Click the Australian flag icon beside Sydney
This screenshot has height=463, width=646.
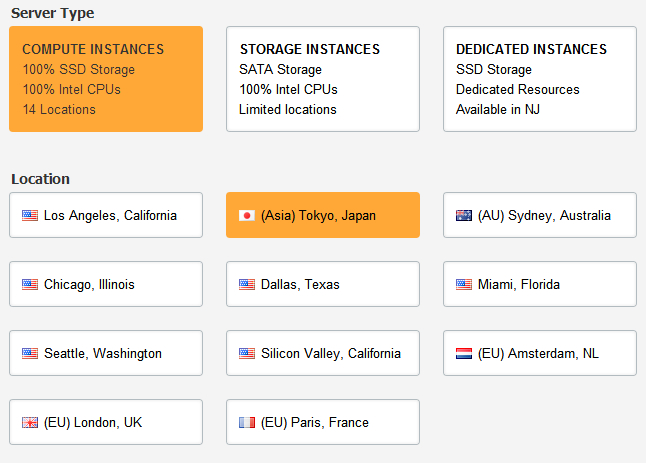pyautogui.click(x=464, y=215)
